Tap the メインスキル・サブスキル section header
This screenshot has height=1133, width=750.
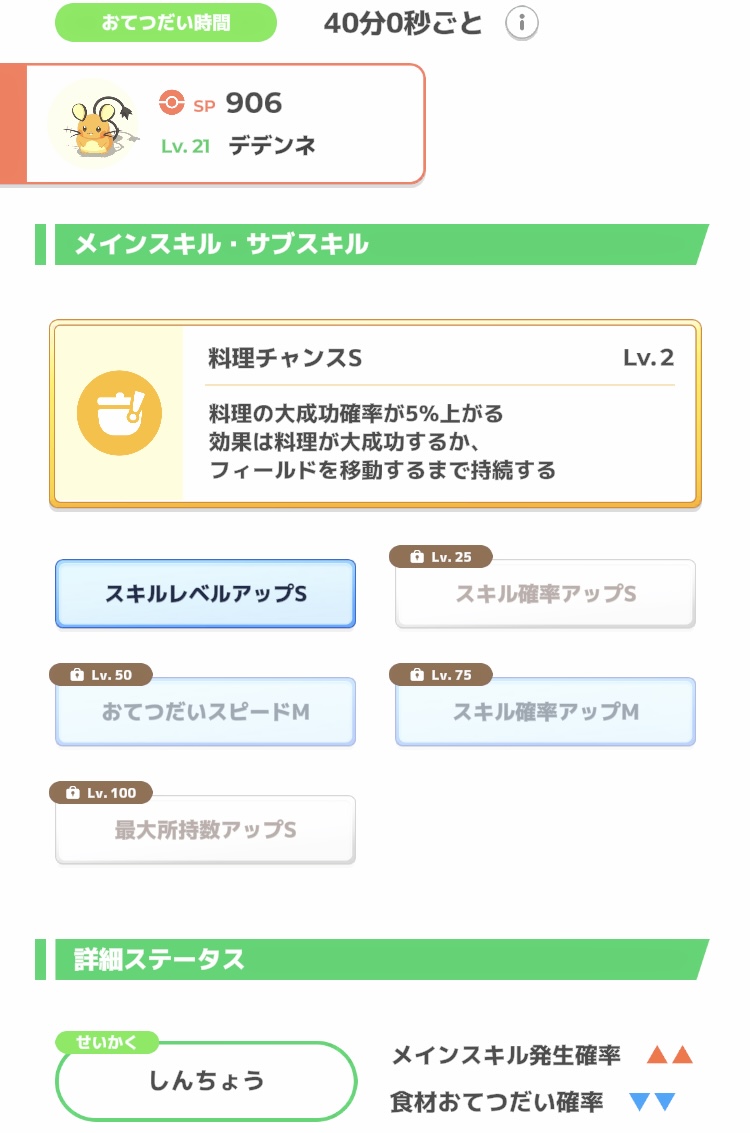[372, 244]
